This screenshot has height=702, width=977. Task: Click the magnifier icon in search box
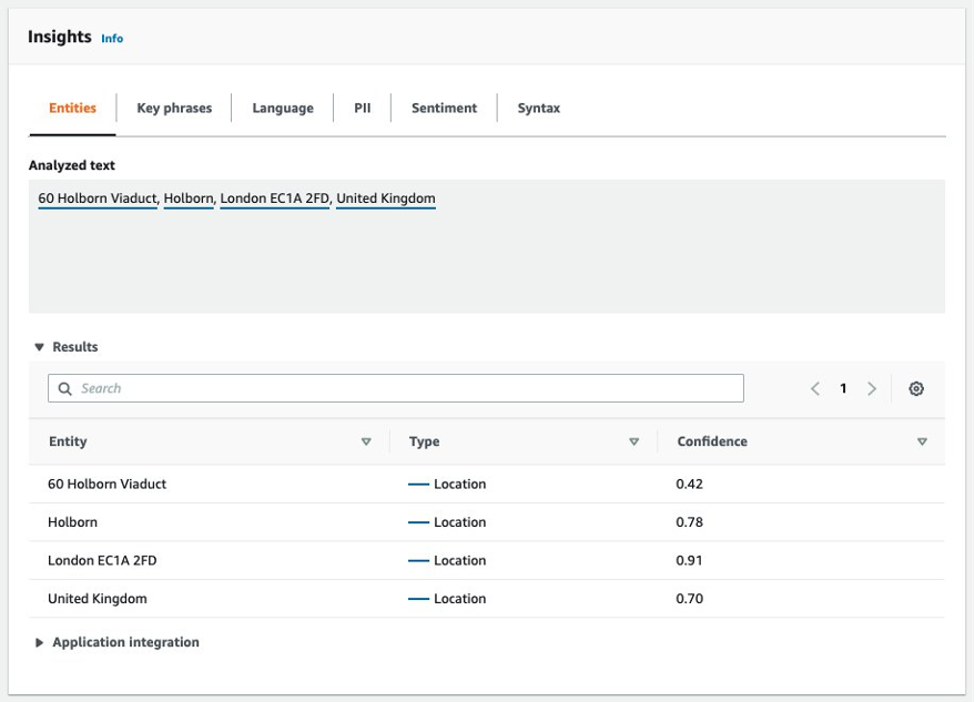pos(65,389)
